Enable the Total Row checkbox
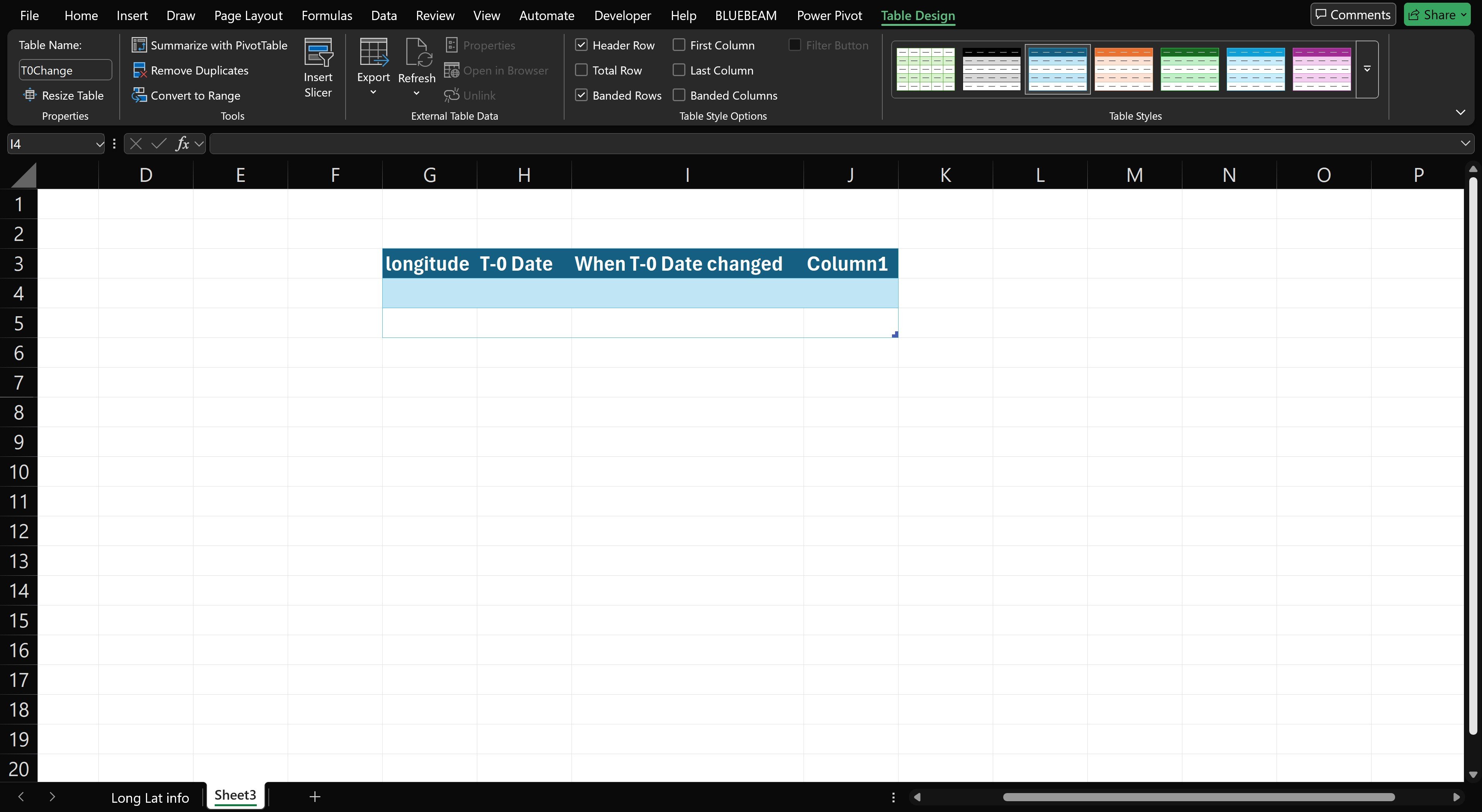 click(x=581, y=70)
